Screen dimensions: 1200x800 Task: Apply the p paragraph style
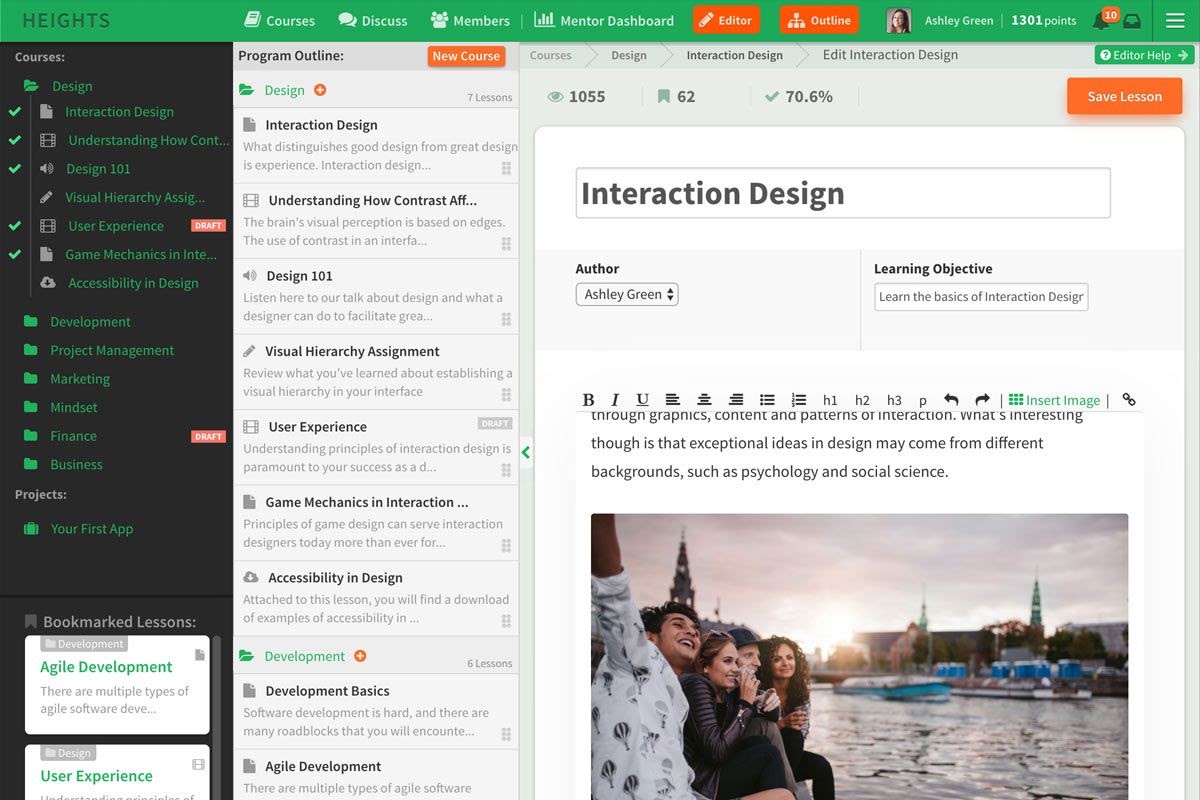[x=923, y=401]
